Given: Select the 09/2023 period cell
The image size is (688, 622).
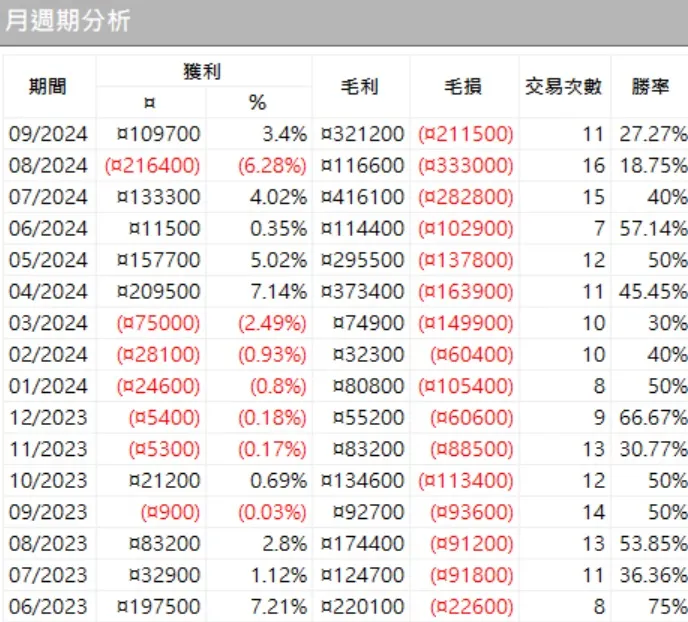Looking at the screenshot, I should pyautogui.click(x=48, y=512).
